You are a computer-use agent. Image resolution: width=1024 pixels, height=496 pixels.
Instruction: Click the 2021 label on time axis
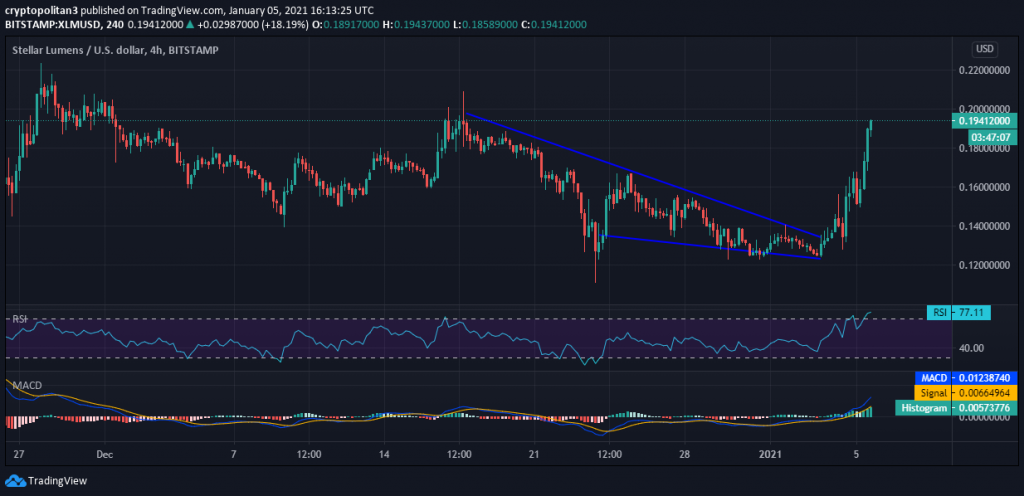coord(770,455)
